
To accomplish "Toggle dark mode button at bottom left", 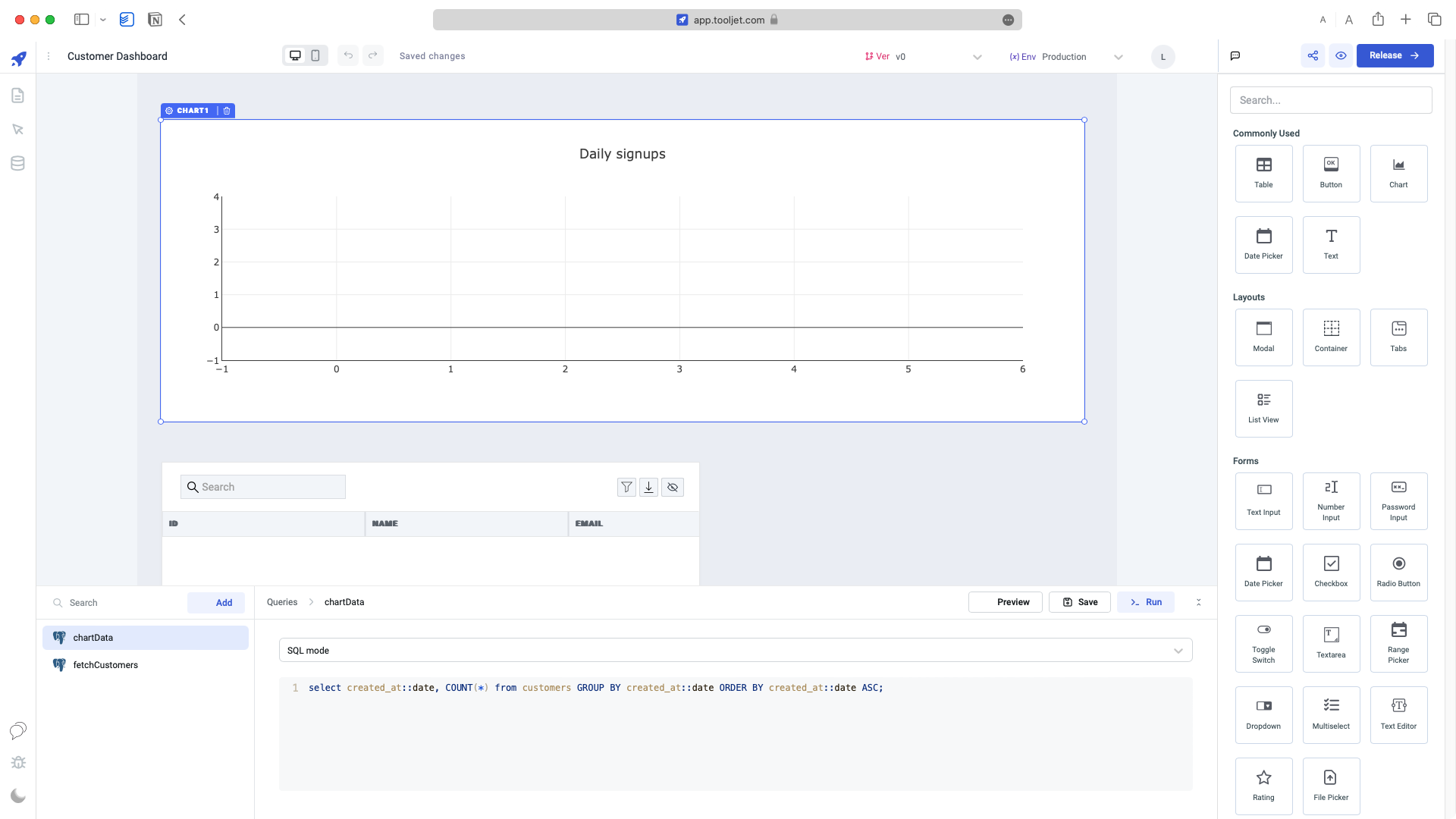I will tap(18, 796).
